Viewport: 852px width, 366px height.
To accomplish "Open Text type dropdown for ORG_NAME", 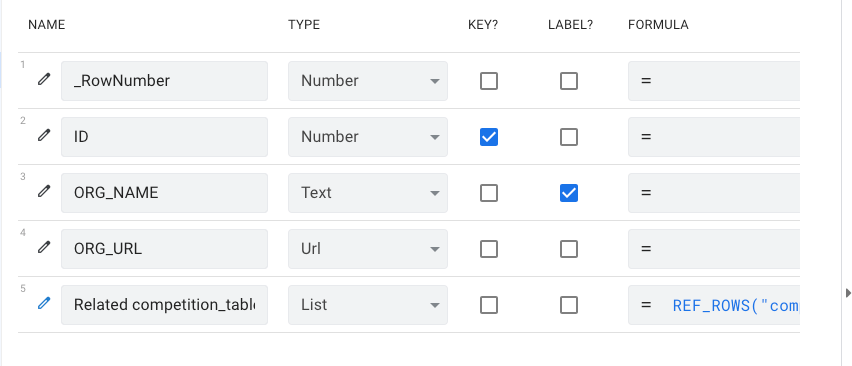I will click(x=368, y=193).
